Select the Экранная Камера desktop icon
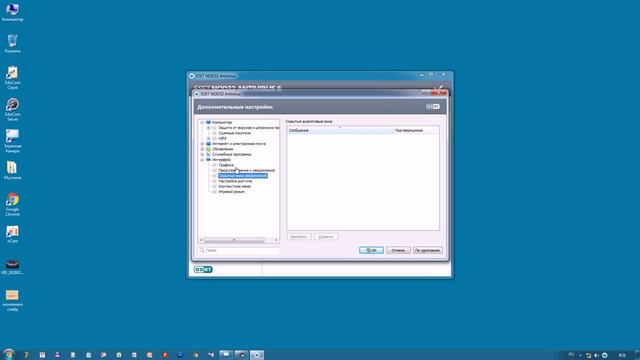This screenshot has width=640, height=360. [x=12, y=141]
